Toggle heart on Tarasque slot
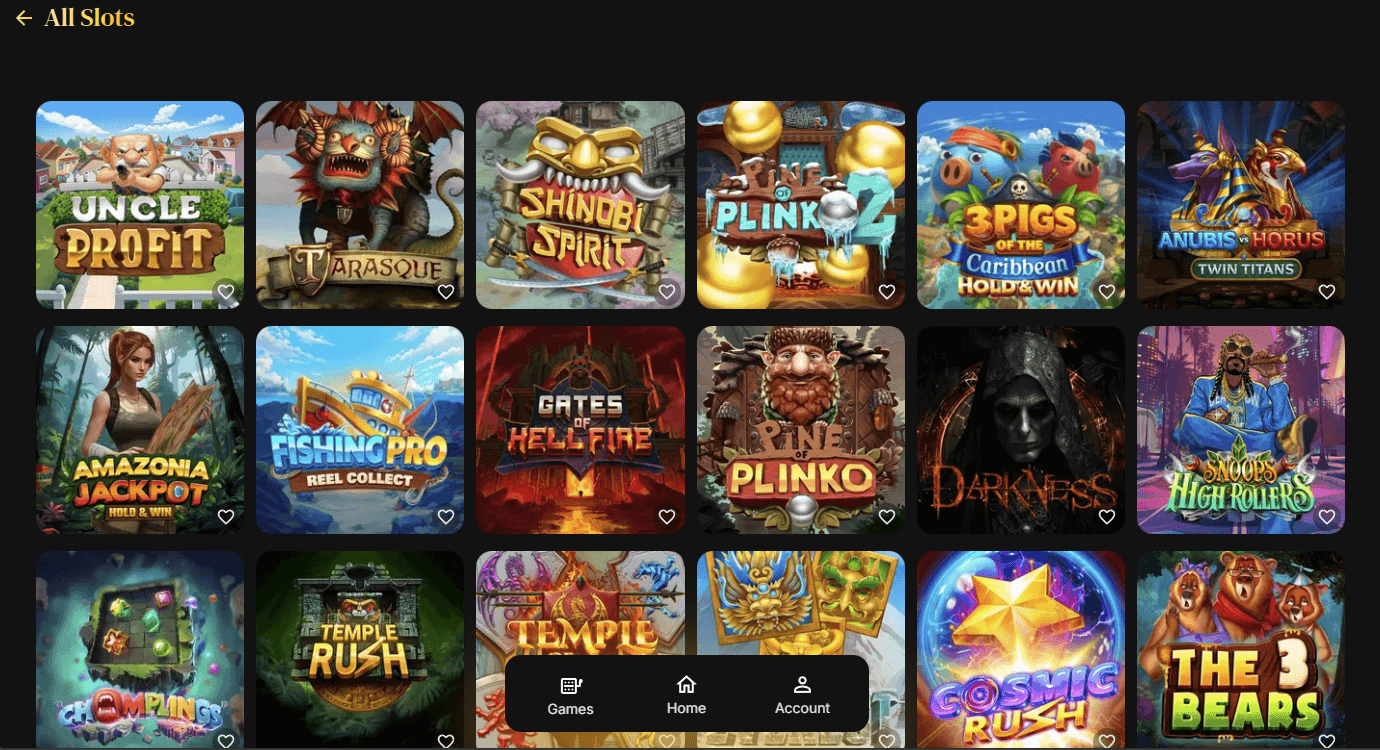The image size is (1380, 750). tap(446, 292)
